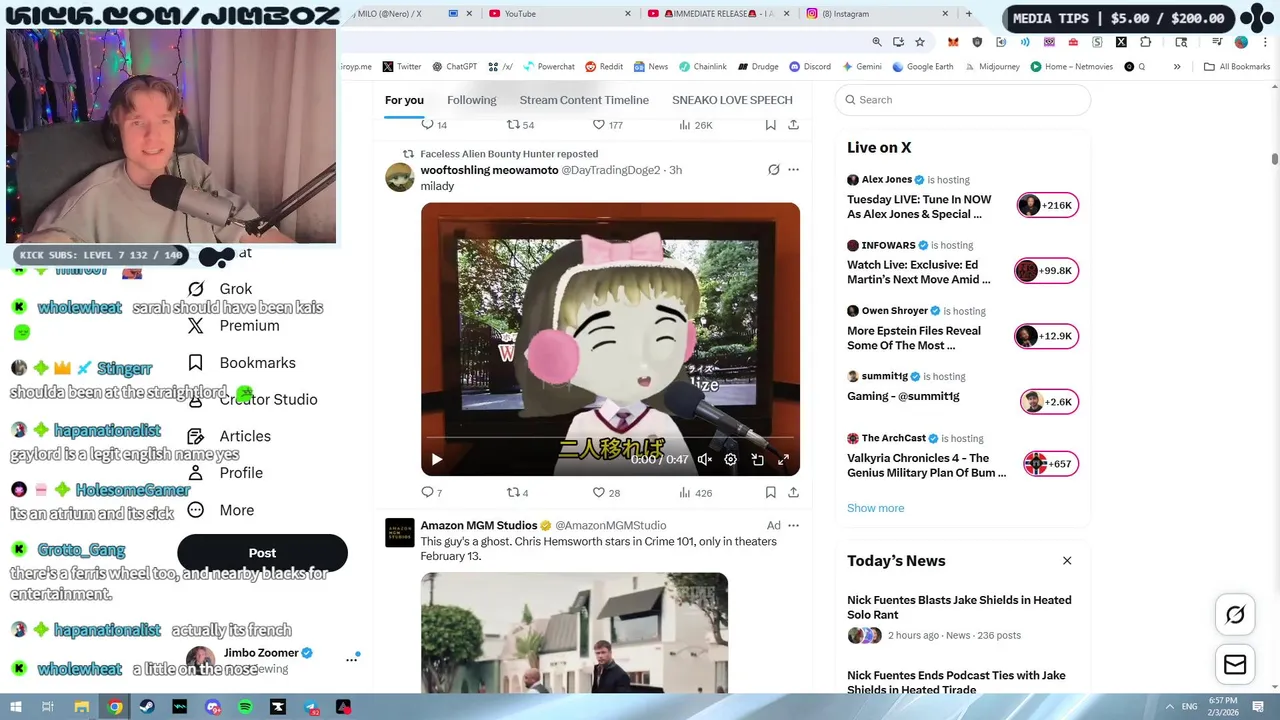Open the floating Grok button
The image size is (1280, 720).
[1235, 615]
